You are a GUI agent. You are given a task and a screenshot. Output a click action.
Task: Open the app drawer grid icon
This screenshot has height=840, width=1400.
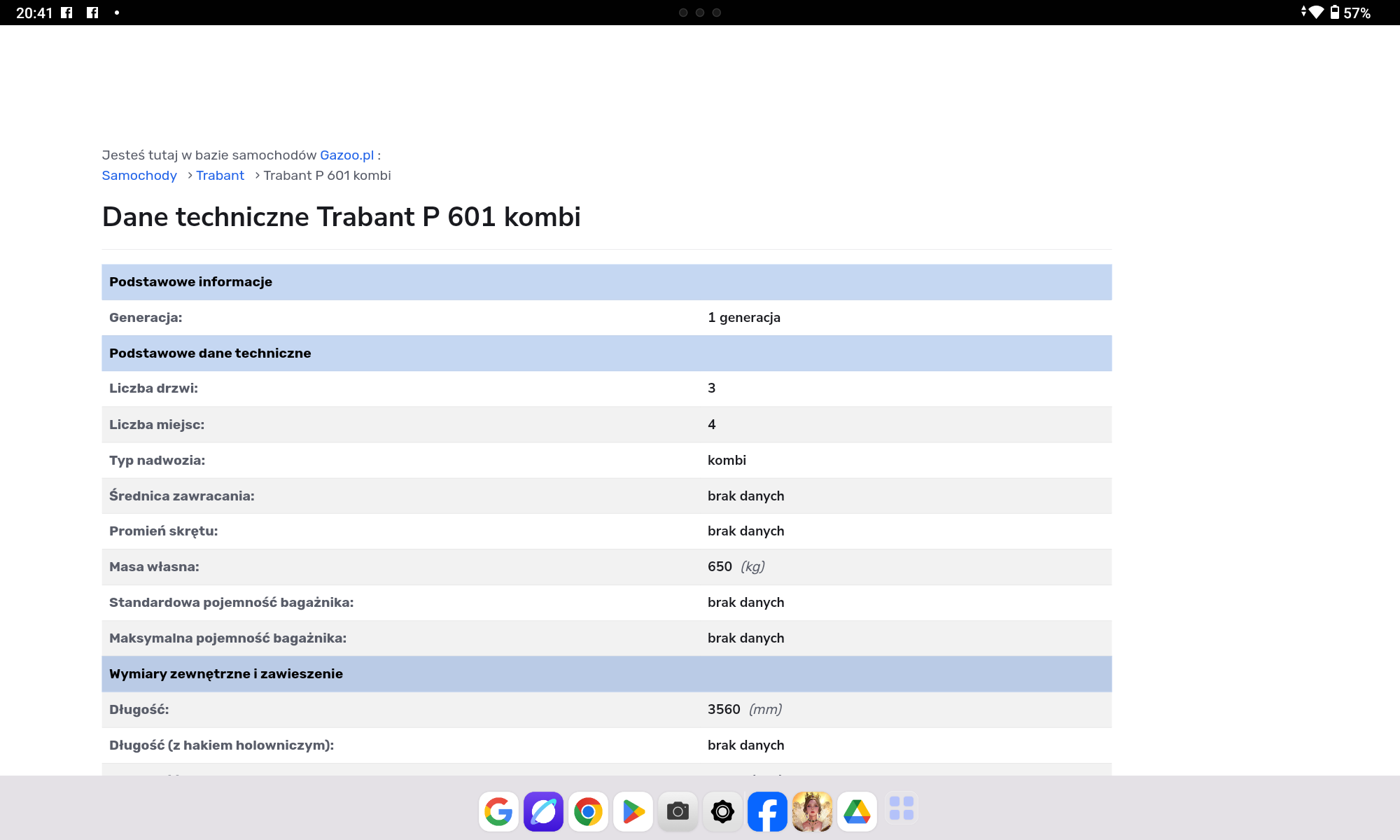(901, 808)
